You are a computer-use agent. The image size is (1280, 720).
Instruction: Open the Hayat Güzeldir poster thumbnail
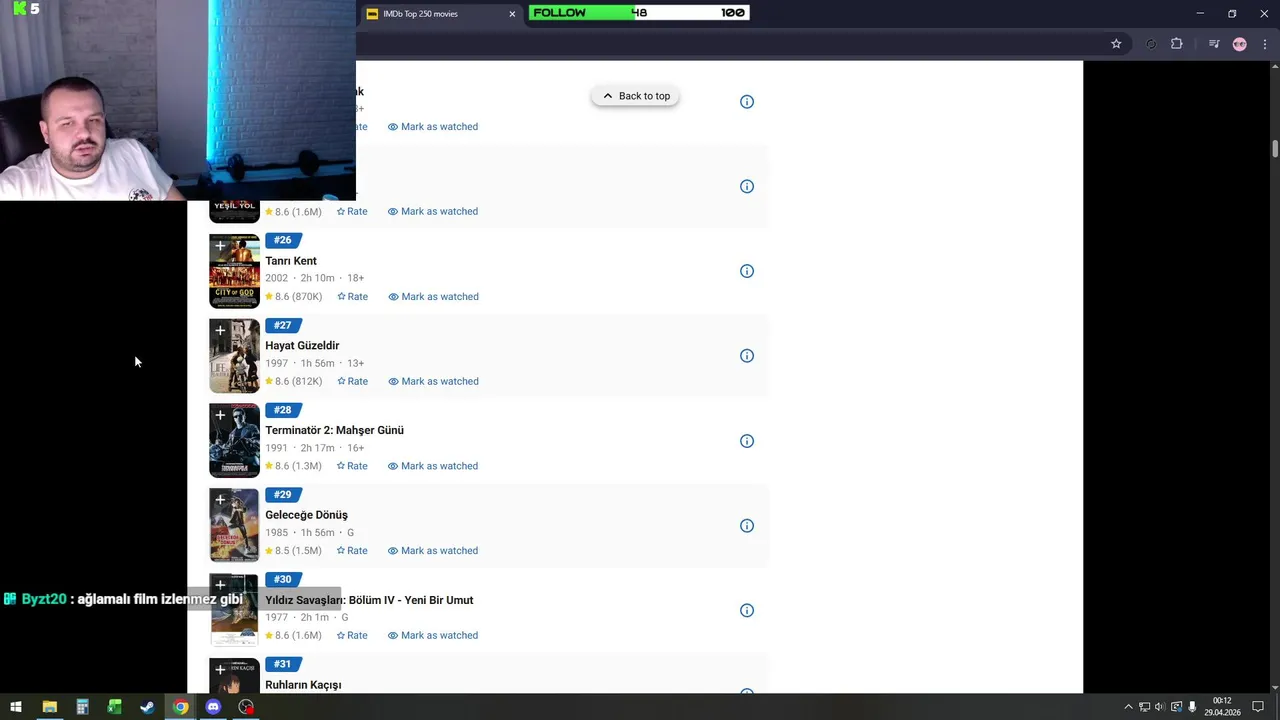tap(234, 356)
